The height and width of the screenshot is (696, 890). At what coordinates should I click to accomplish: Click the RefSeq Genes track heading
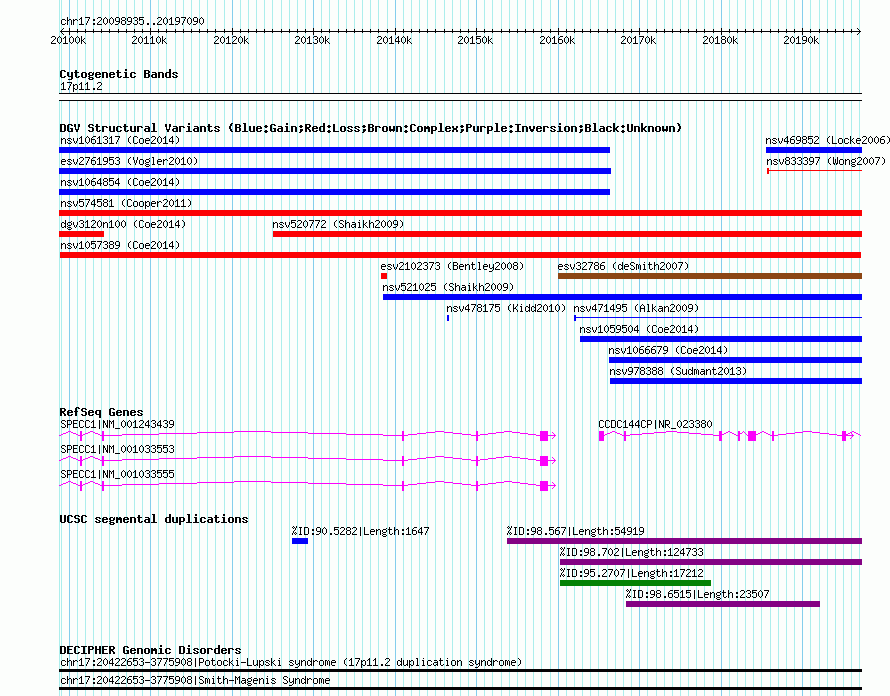[x=101, y=412]
